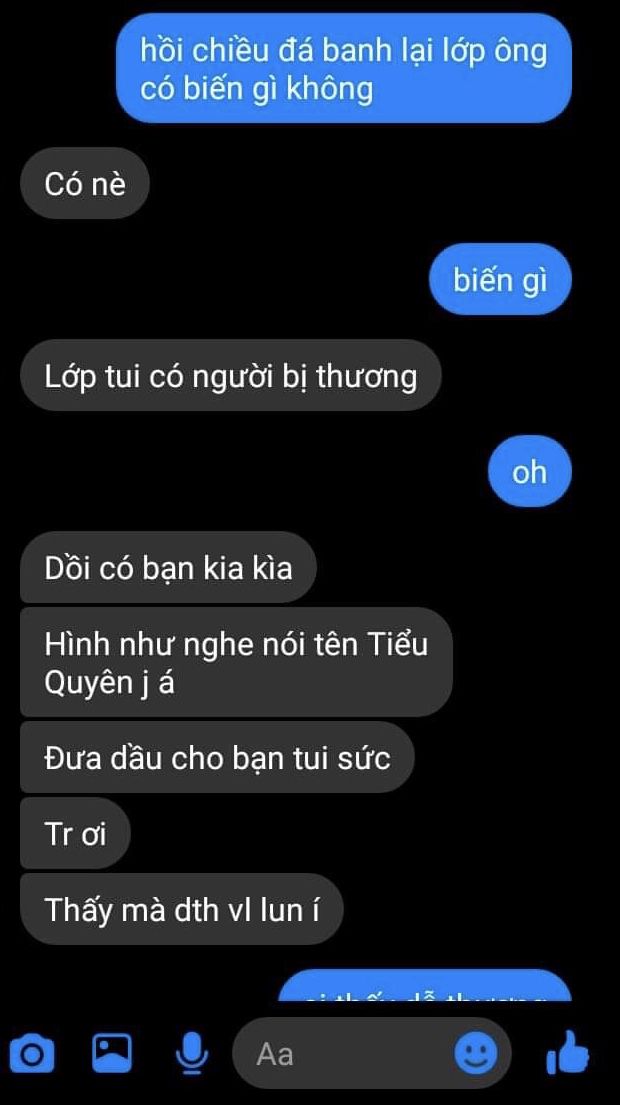Click the word 'Hình' in Tiểu Quyên message

point(72,643)
